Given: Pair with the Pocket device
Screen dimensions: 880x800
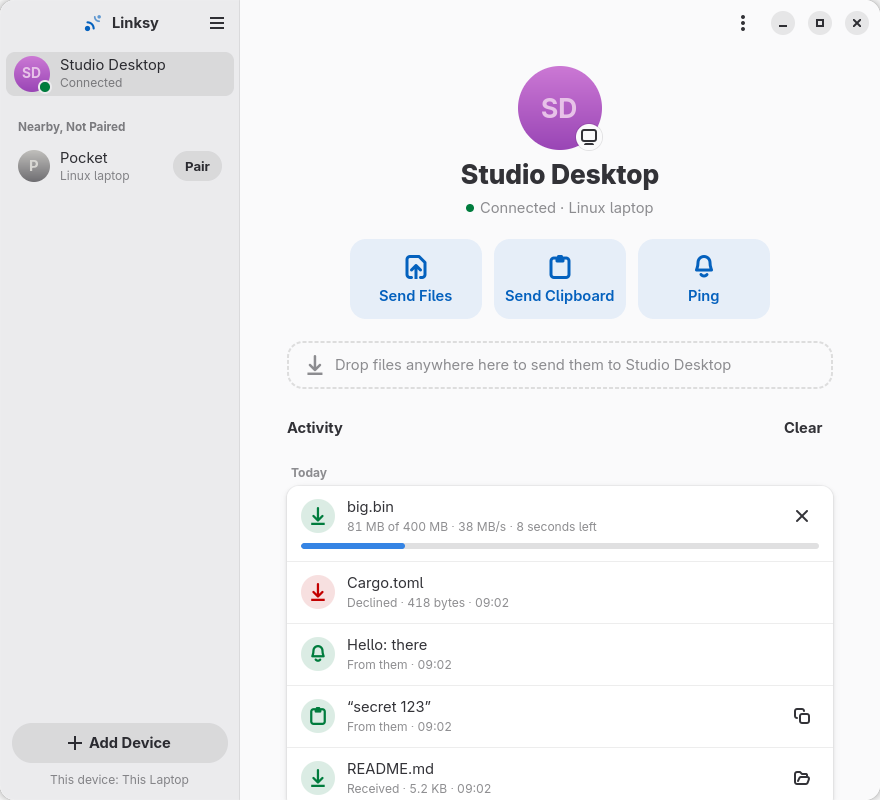Looking at the screenshot, I should click(x=197, y=166).
